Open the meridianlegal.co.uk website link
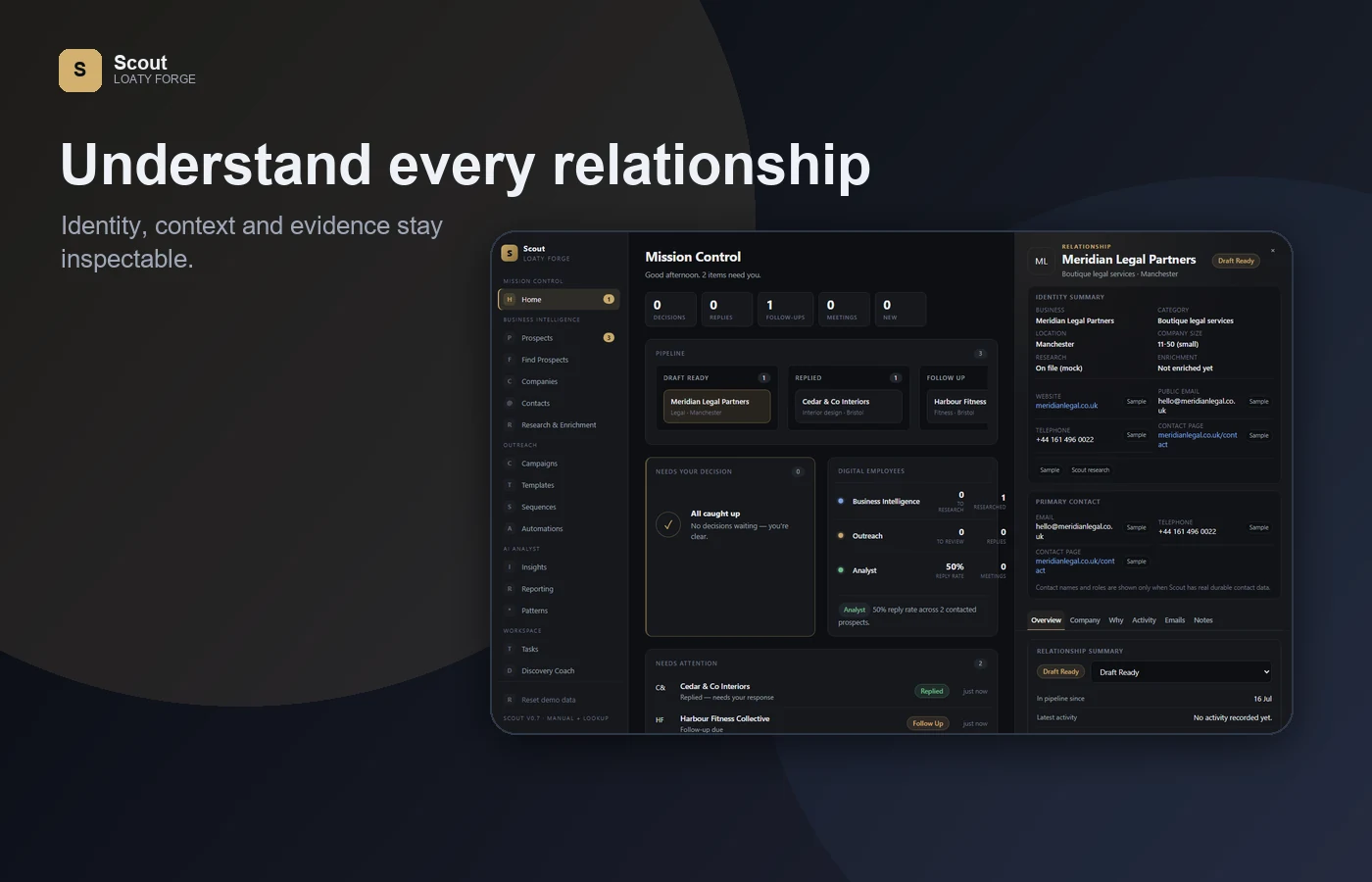The image size is (1372, 882). 1066,406
